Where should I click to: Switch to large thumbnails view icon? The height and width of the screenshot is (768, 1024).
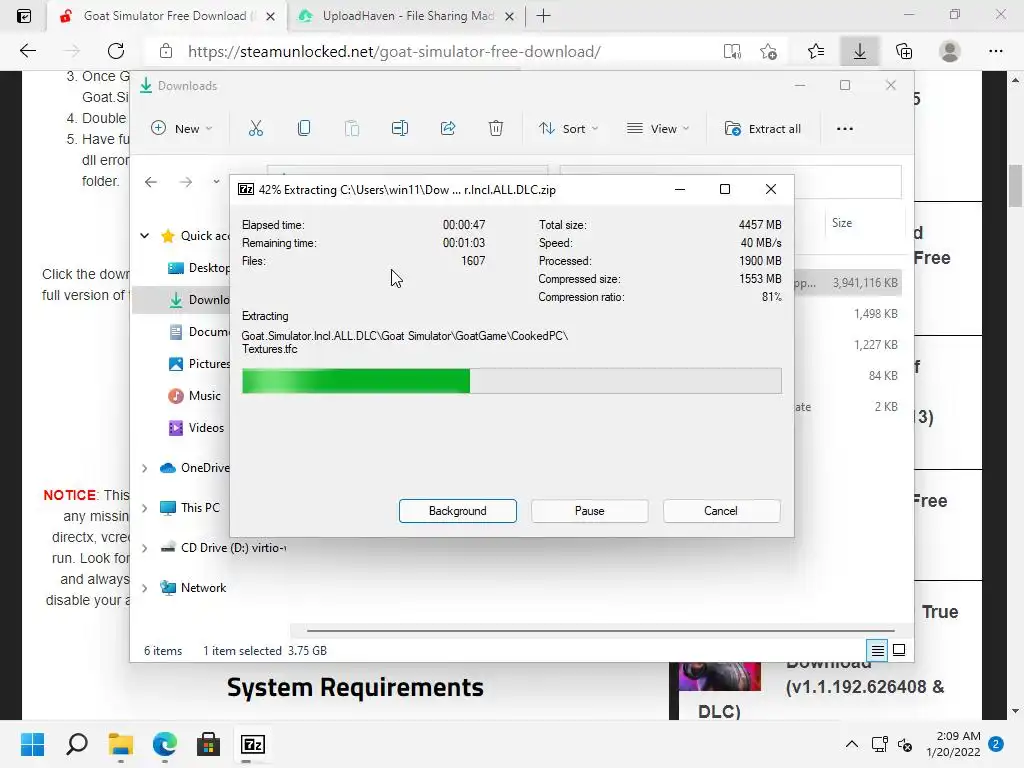899,650
